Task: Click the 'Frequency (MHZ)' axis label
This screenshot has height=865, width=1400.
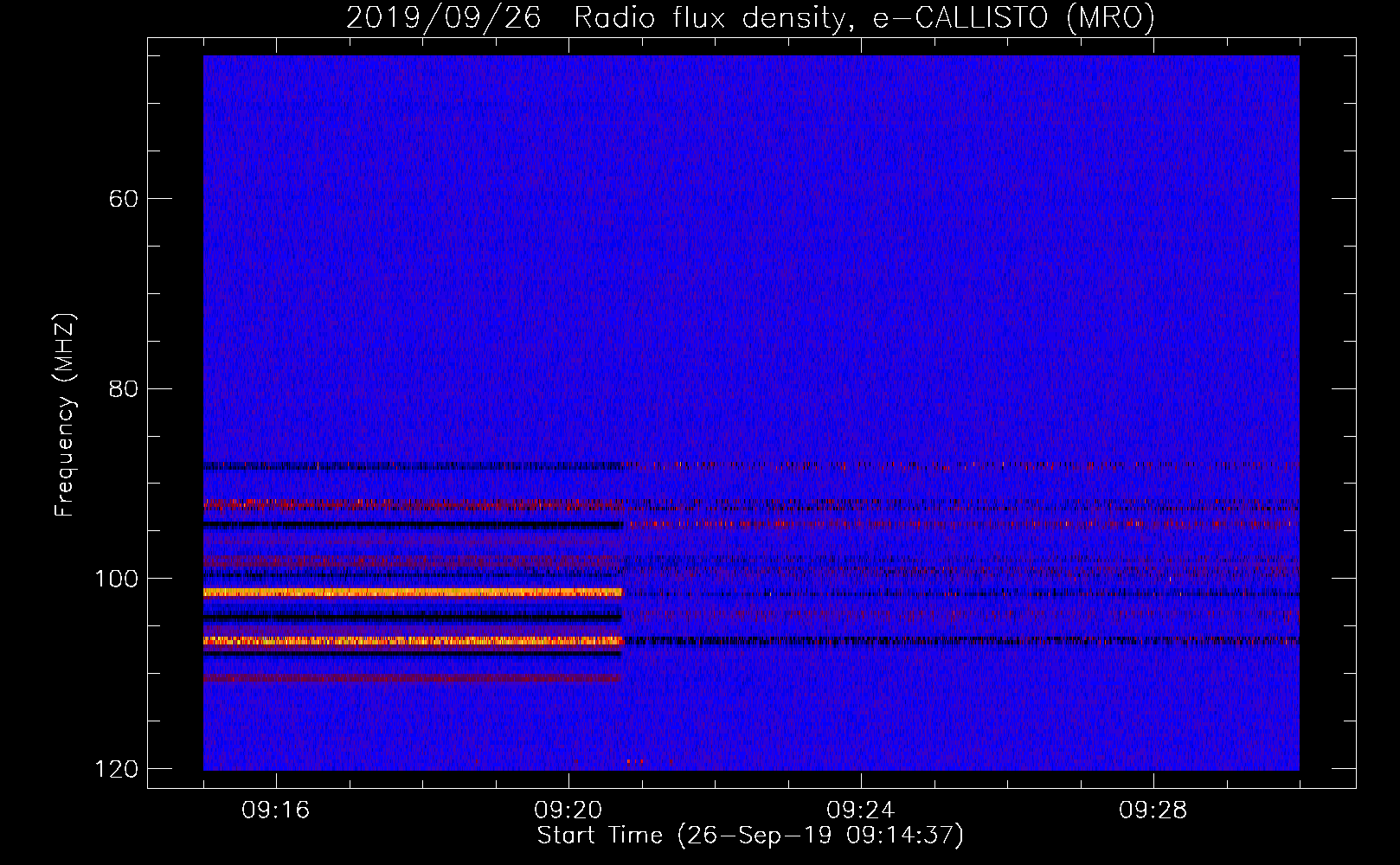Action: (65, 415)
